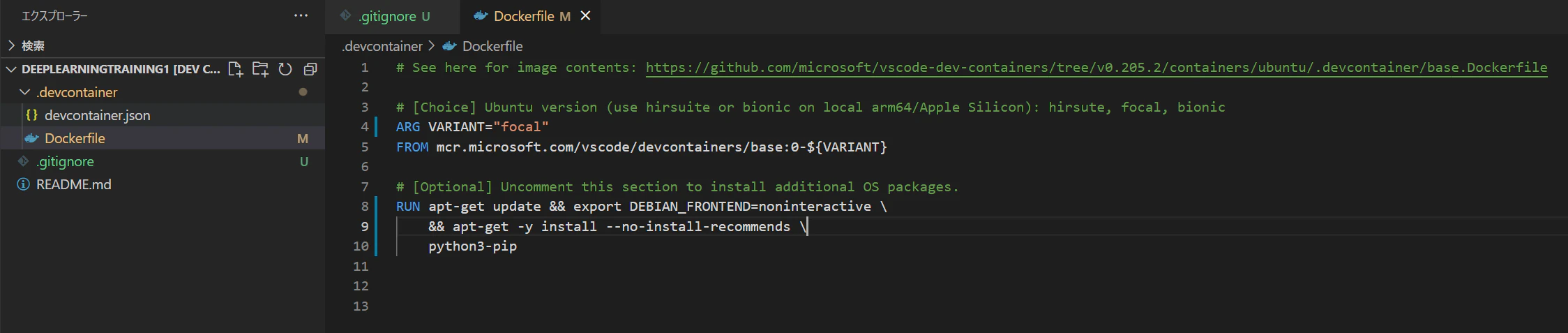This screenshot has width=1568, height=333.
Task: Collapse all folders in explorer
Action: coord(310,69)
